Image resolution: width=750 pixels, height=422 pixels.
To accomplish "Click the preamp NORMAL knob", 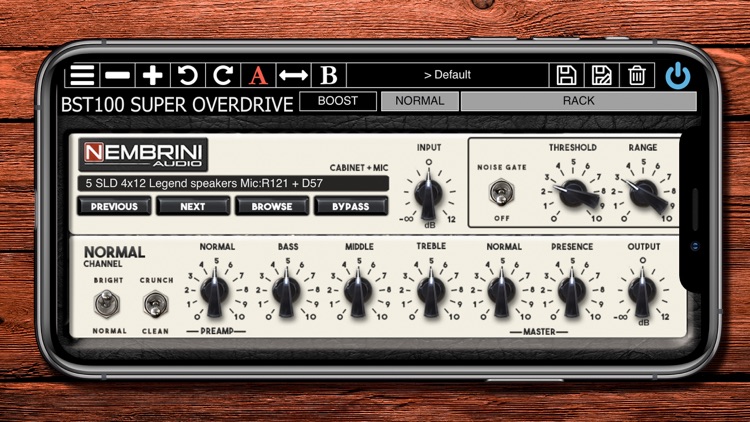I will [x=214, y=291].
